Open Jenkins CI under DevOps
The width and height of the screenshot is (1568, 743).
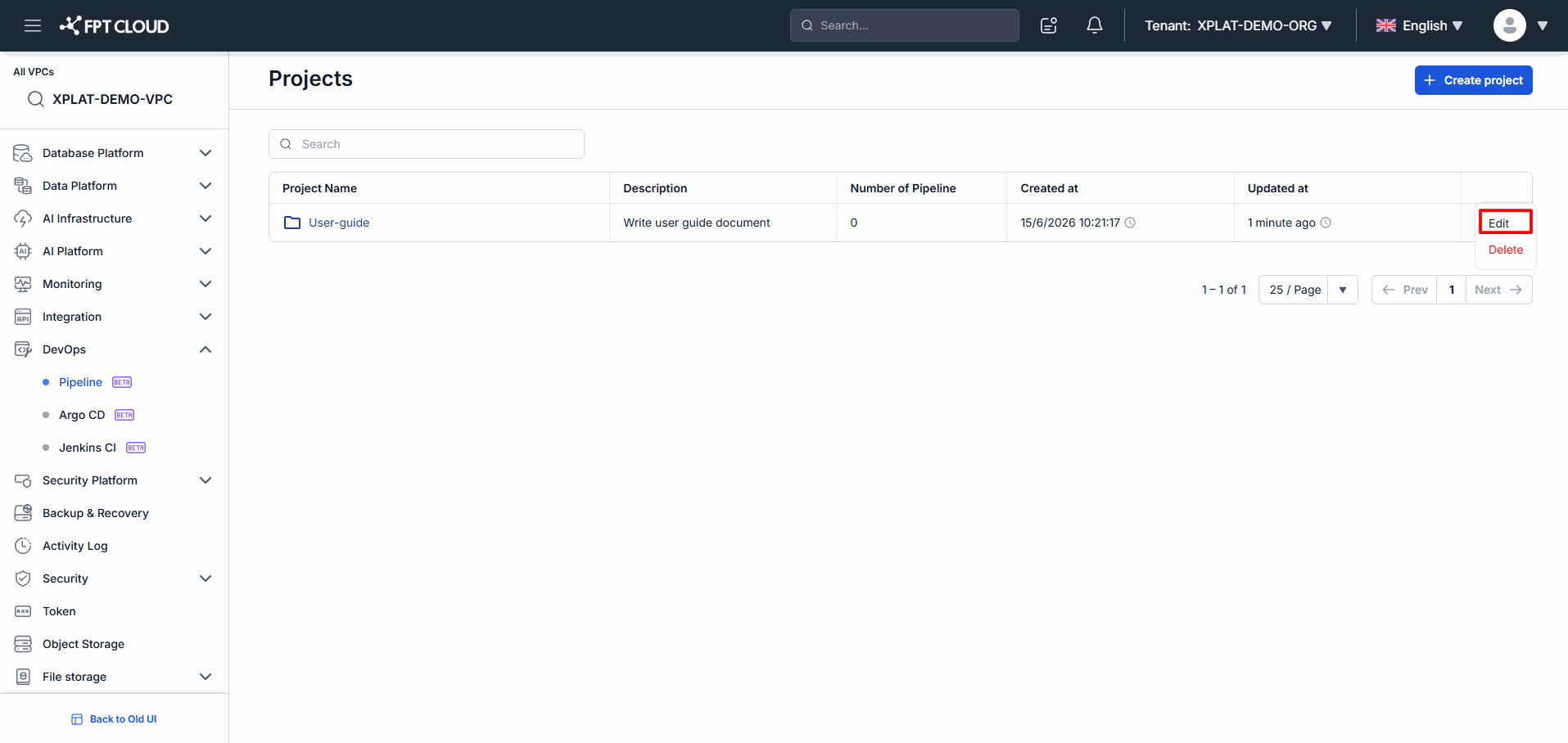pos(88,448)
